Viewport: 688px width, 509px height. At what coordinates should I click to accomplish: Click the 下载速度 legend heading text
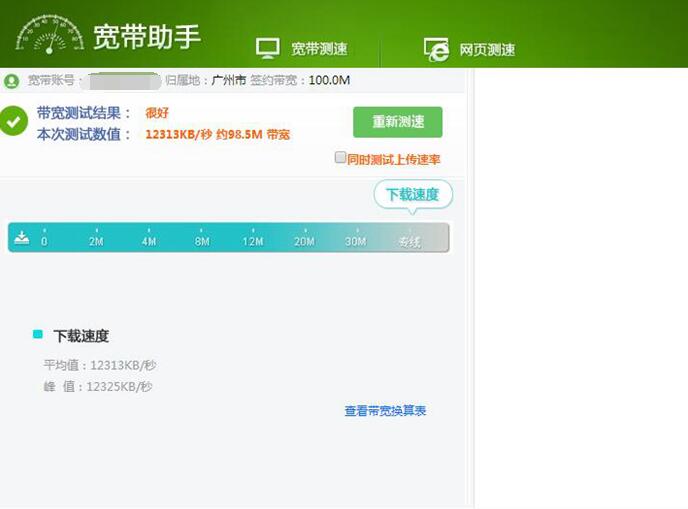[81, 336]
